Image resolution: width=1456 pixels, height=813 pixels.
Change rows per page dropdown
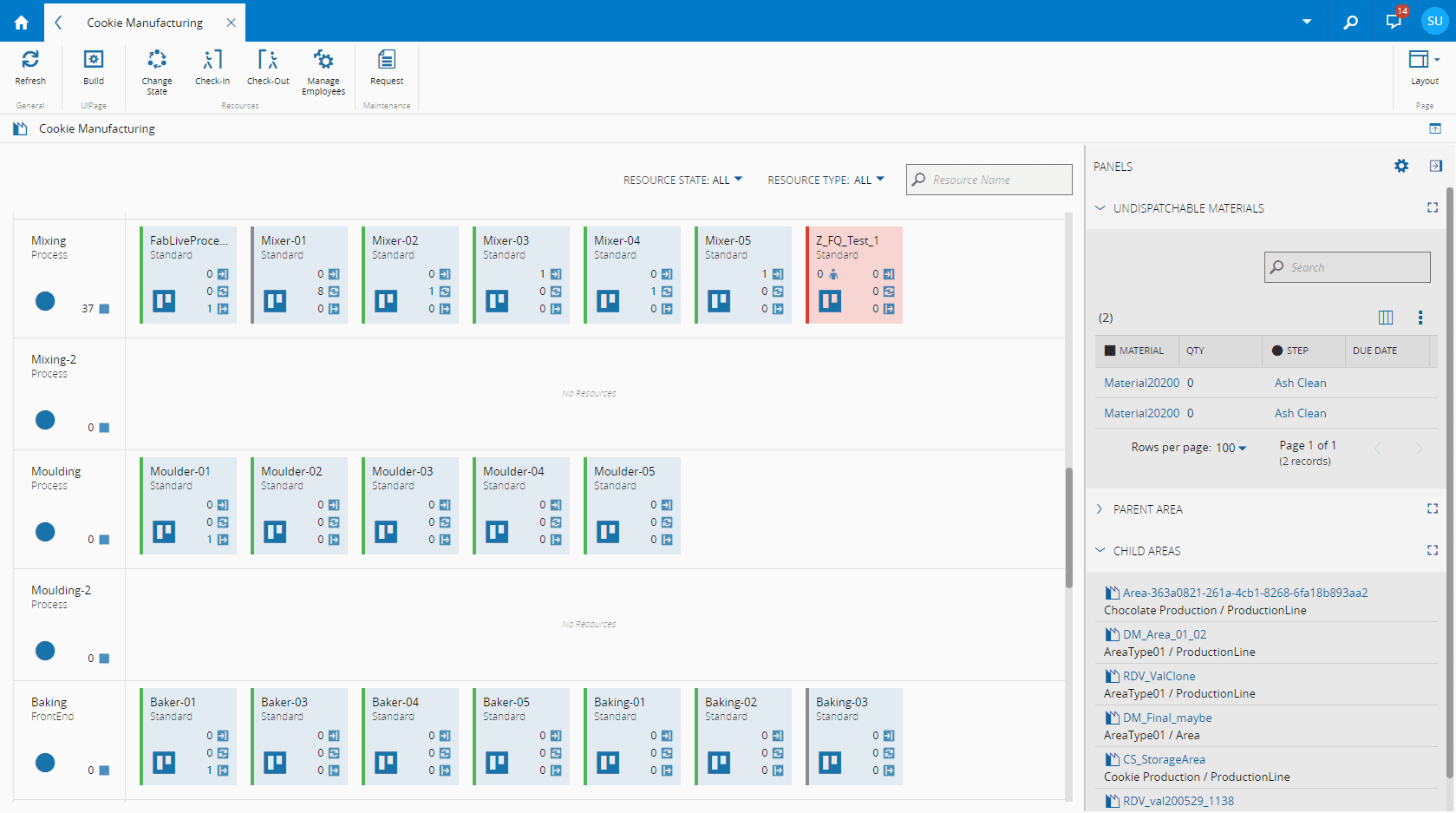coord(1231,448)
